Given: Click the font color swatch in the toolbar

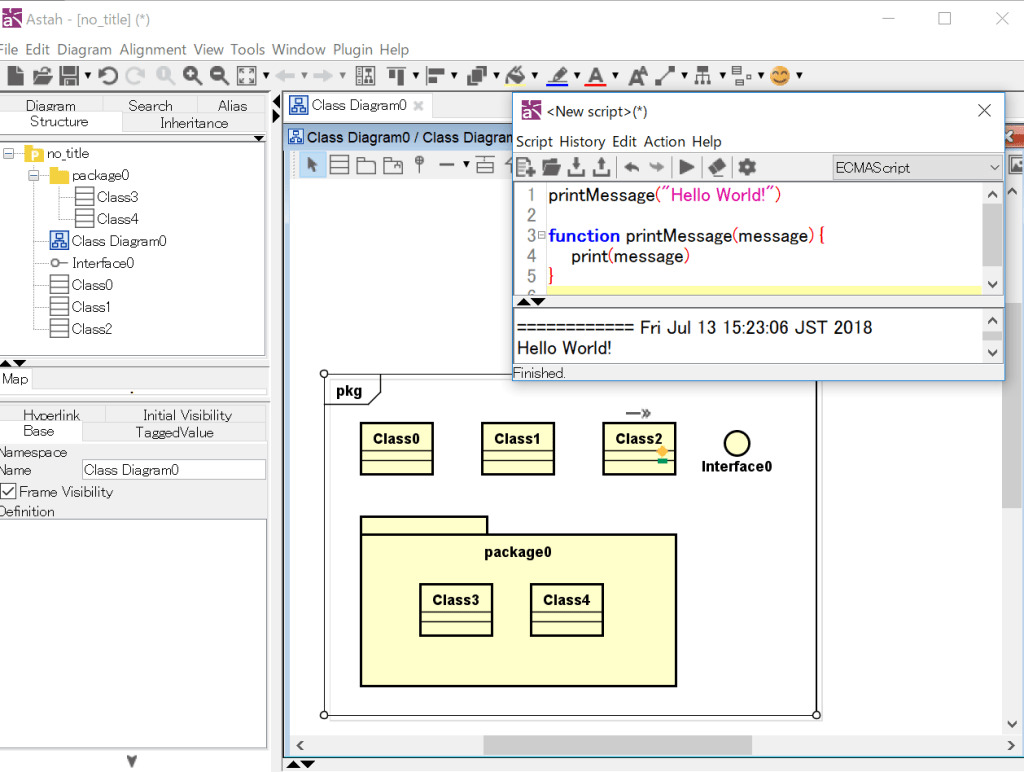Looking at the screenshot, I should [598, 75].
